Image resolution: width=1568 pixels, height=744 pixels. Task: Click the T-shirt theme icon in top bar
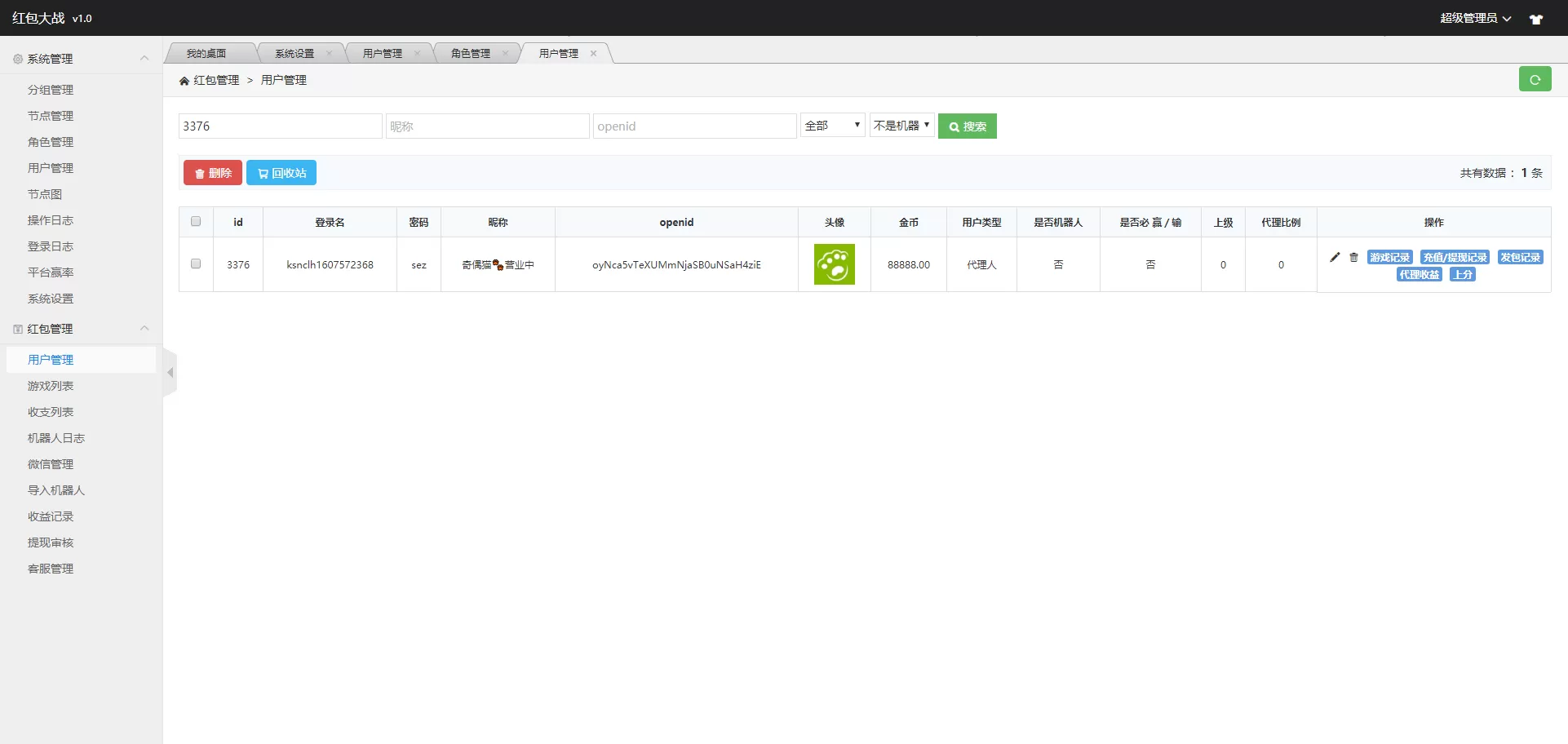point(1537,18)
